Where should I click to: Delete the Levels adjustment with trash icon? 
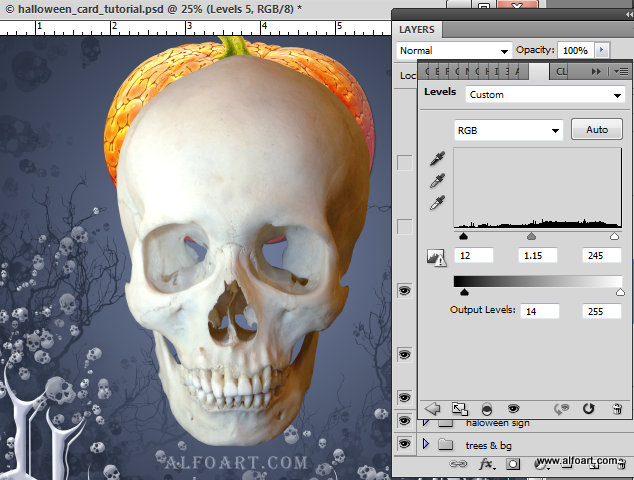pyautogui.click(x=616, y=409)
